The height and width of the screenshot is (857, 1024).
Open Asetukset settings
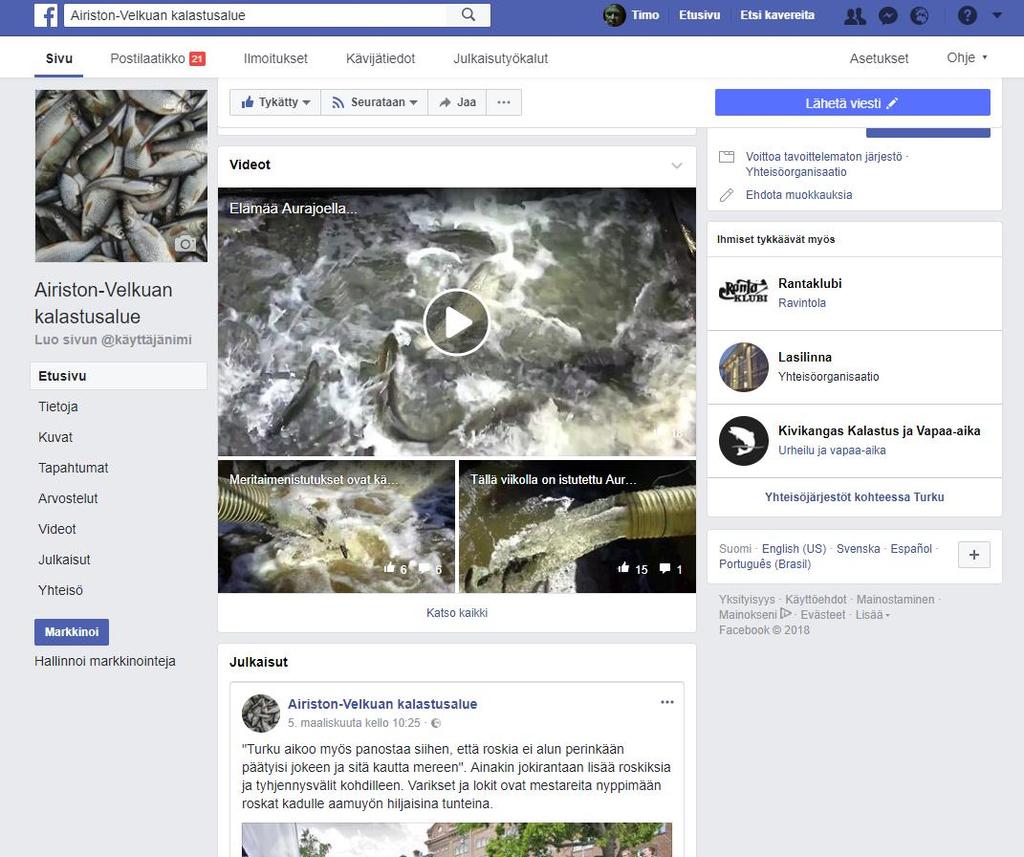(879, 58)
